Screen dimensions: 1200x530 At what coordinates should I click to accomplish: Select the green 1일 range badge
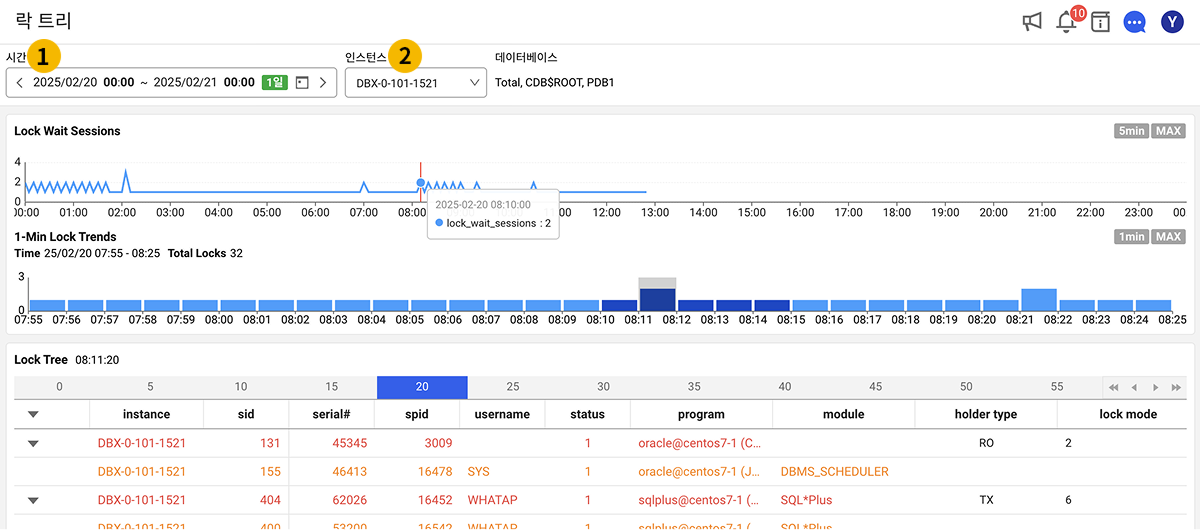274,83
